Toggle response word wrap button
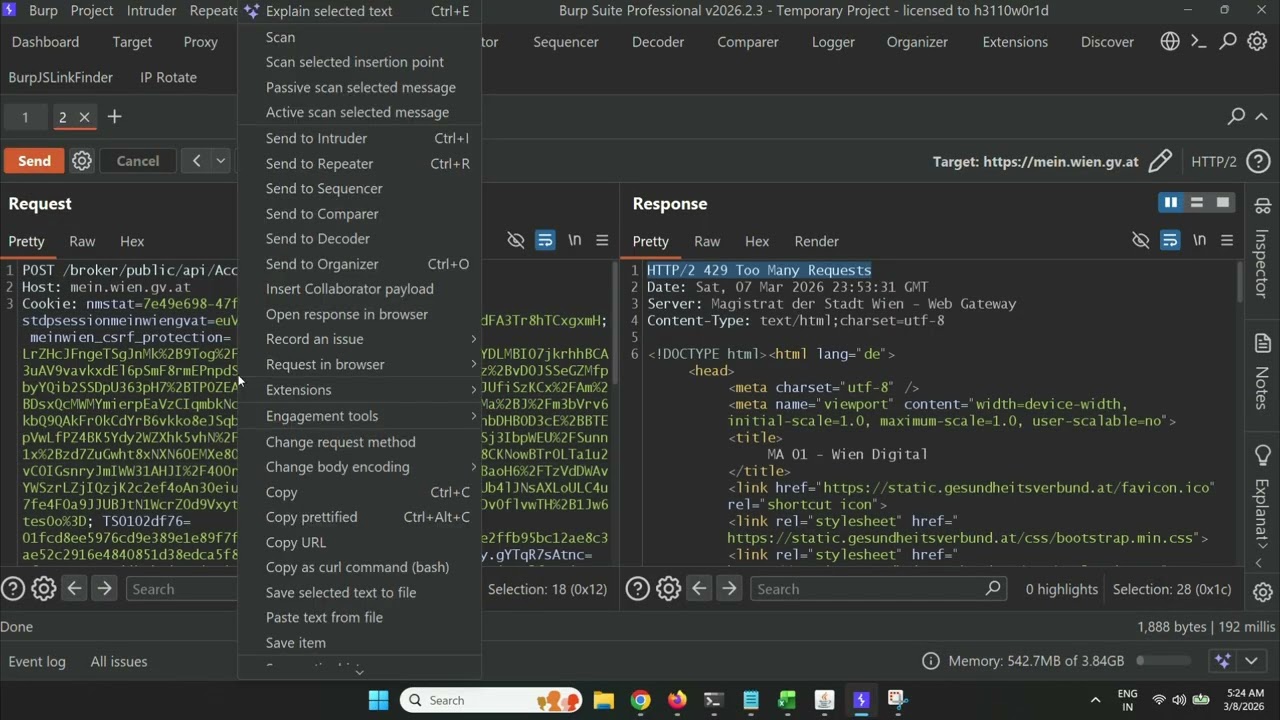Viewport: 1280px width, 720px height. (1169, 241)
